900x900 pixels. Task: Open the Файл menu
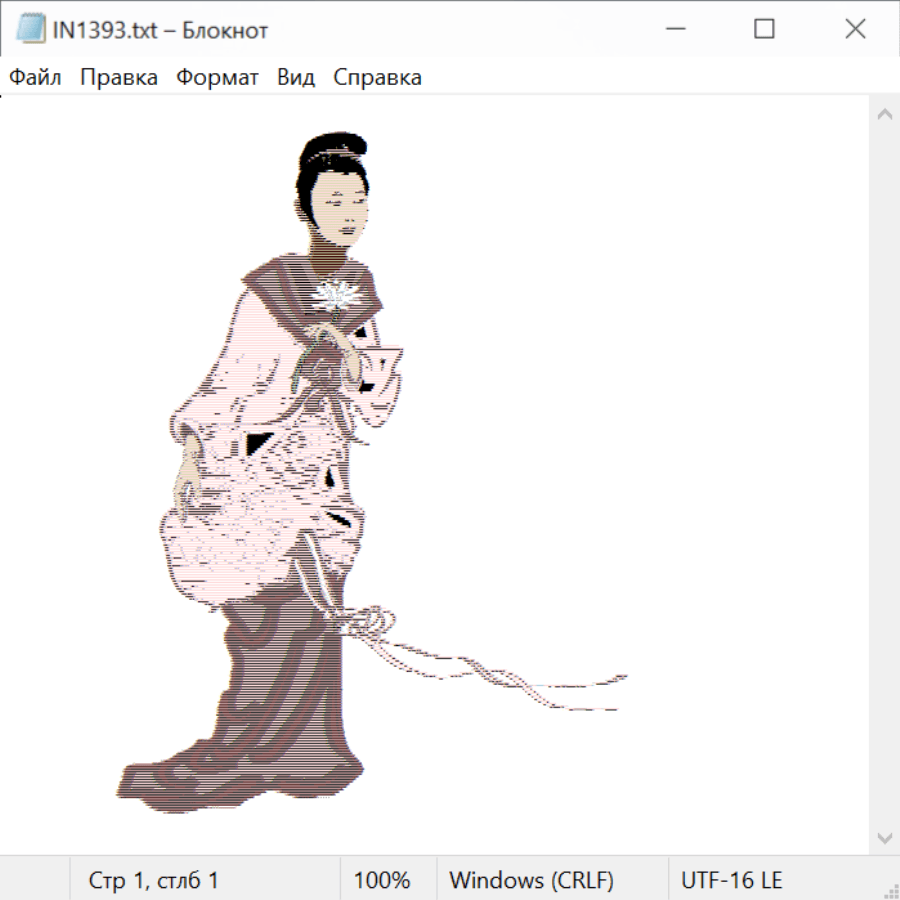coord(36,77)
